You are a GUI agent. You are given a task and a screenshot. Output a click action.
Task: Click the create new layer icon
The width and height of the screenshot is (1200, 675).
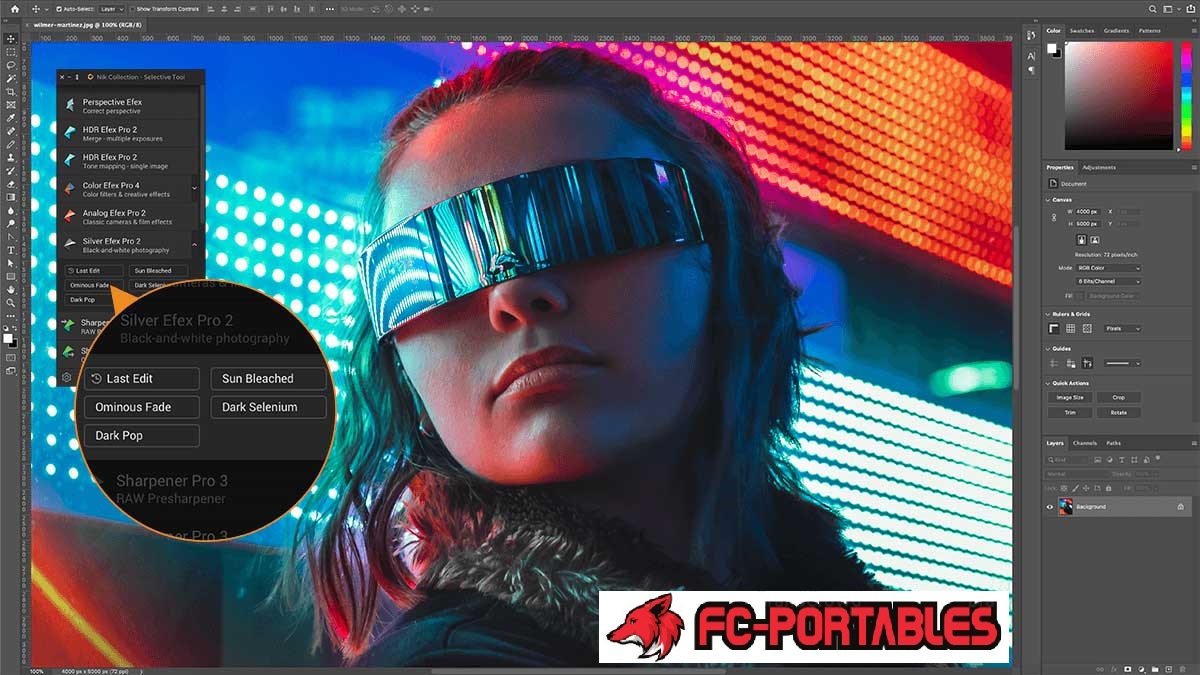tap(1168, 669)
